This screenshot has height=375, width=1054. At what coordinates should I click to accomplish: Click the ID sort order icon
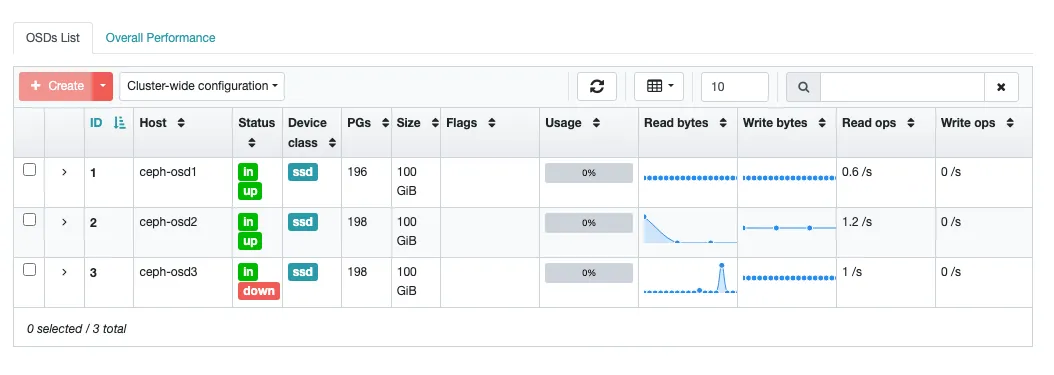click(x=120, y=123)
